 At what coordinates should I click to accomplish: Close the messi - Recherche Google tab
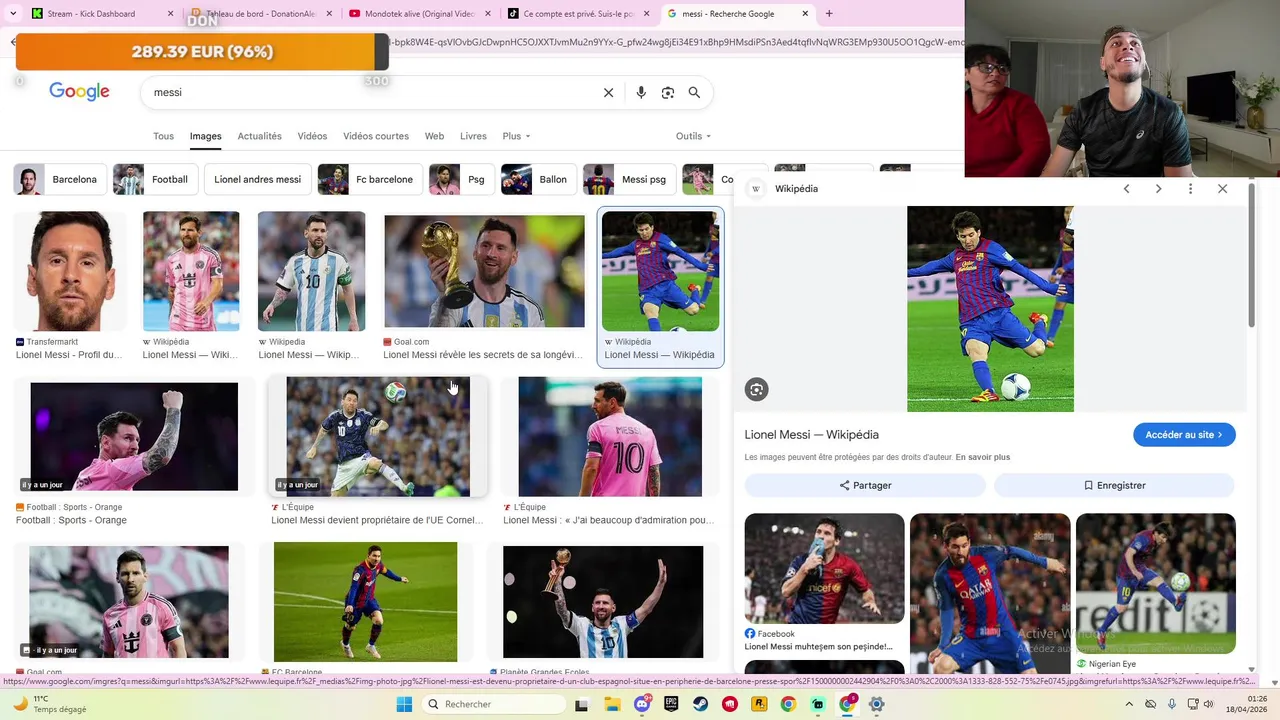pos(807,14)
